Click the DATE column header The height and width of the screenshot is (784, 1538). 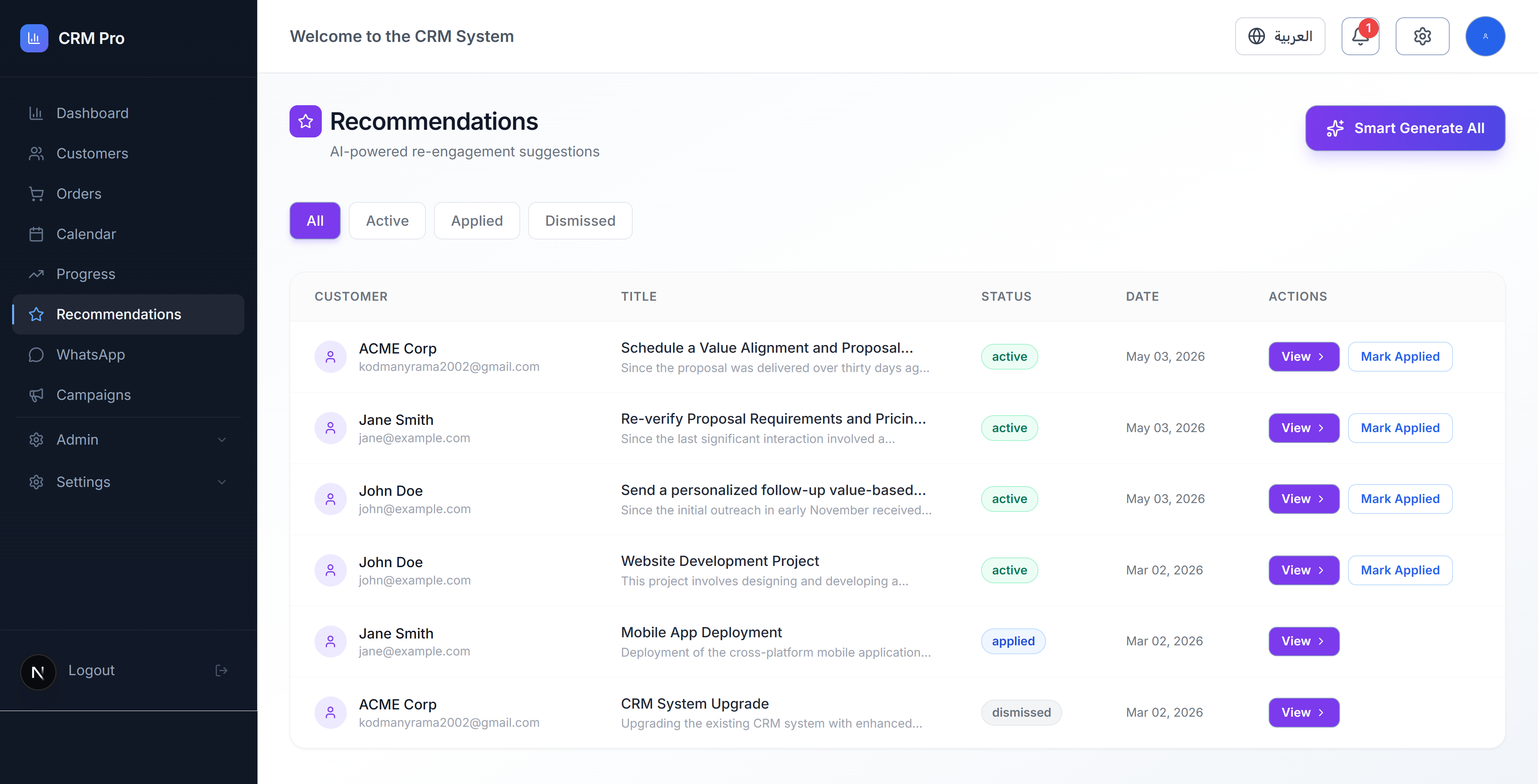[x=1142, y=297]
